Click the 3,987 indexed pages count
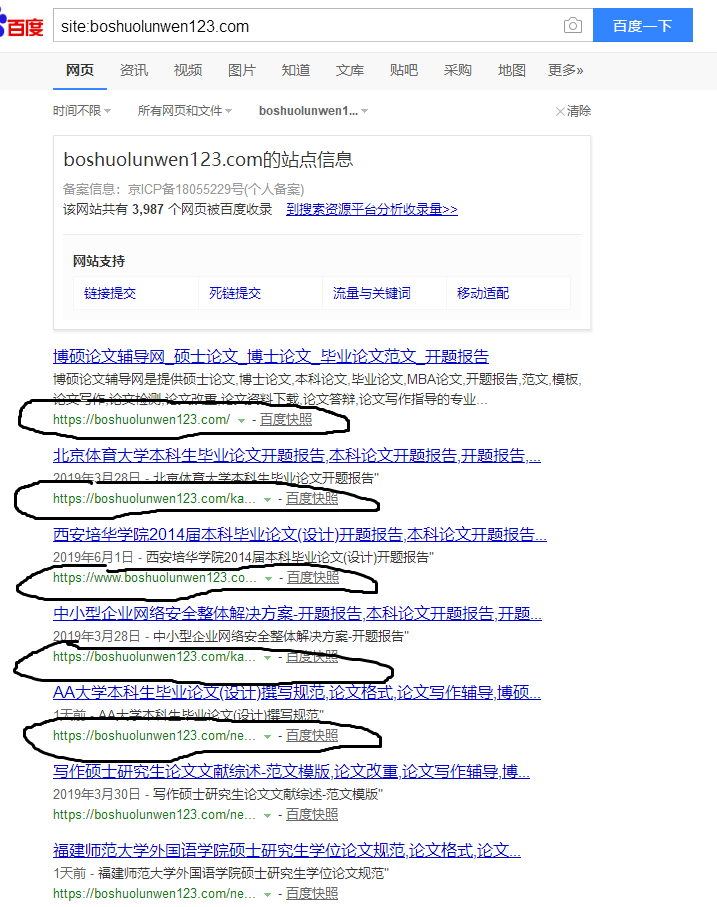This screenshot has height=907, width=717. 147,209
